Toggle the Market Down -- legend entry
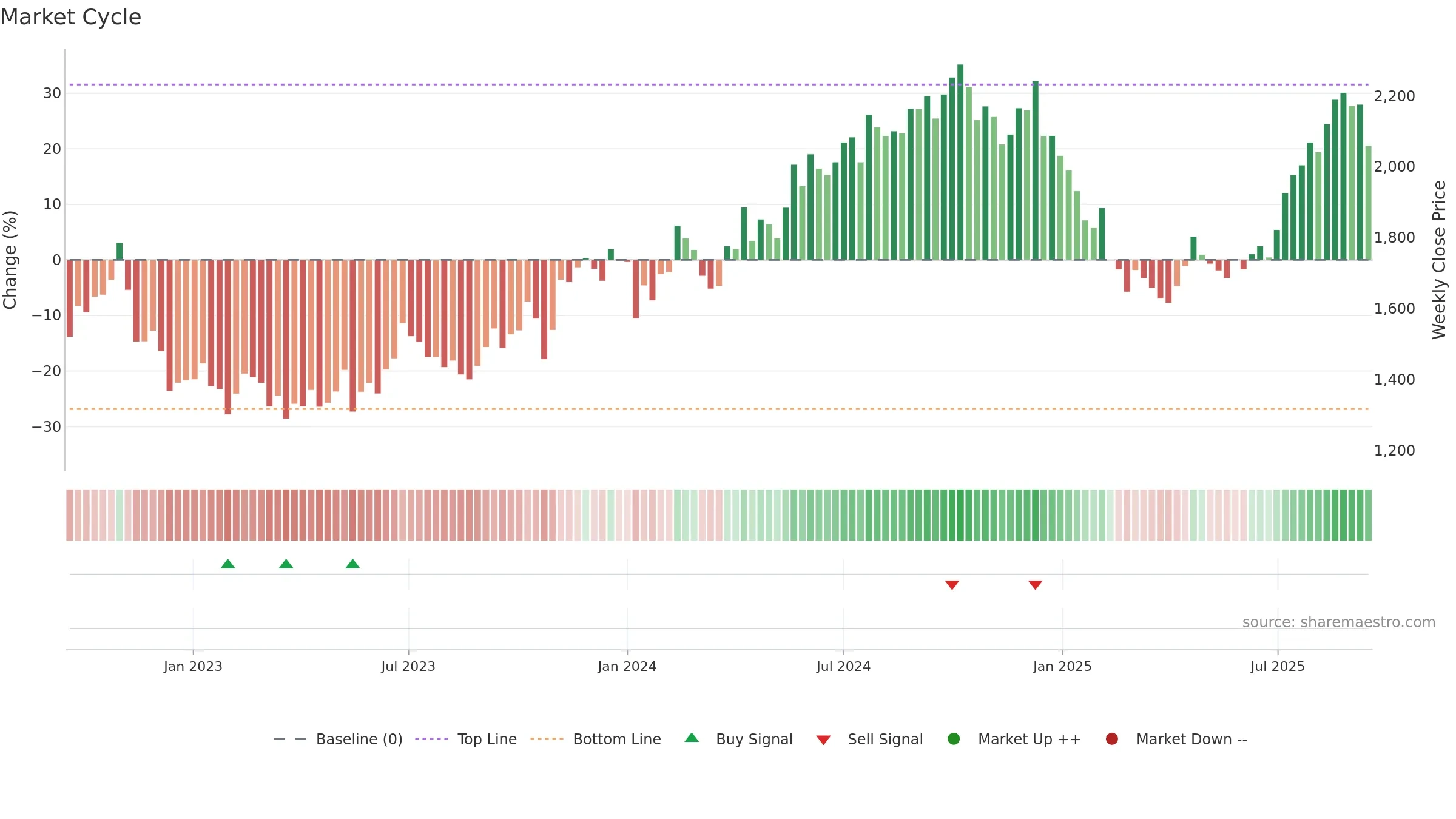 (1176, 739)
